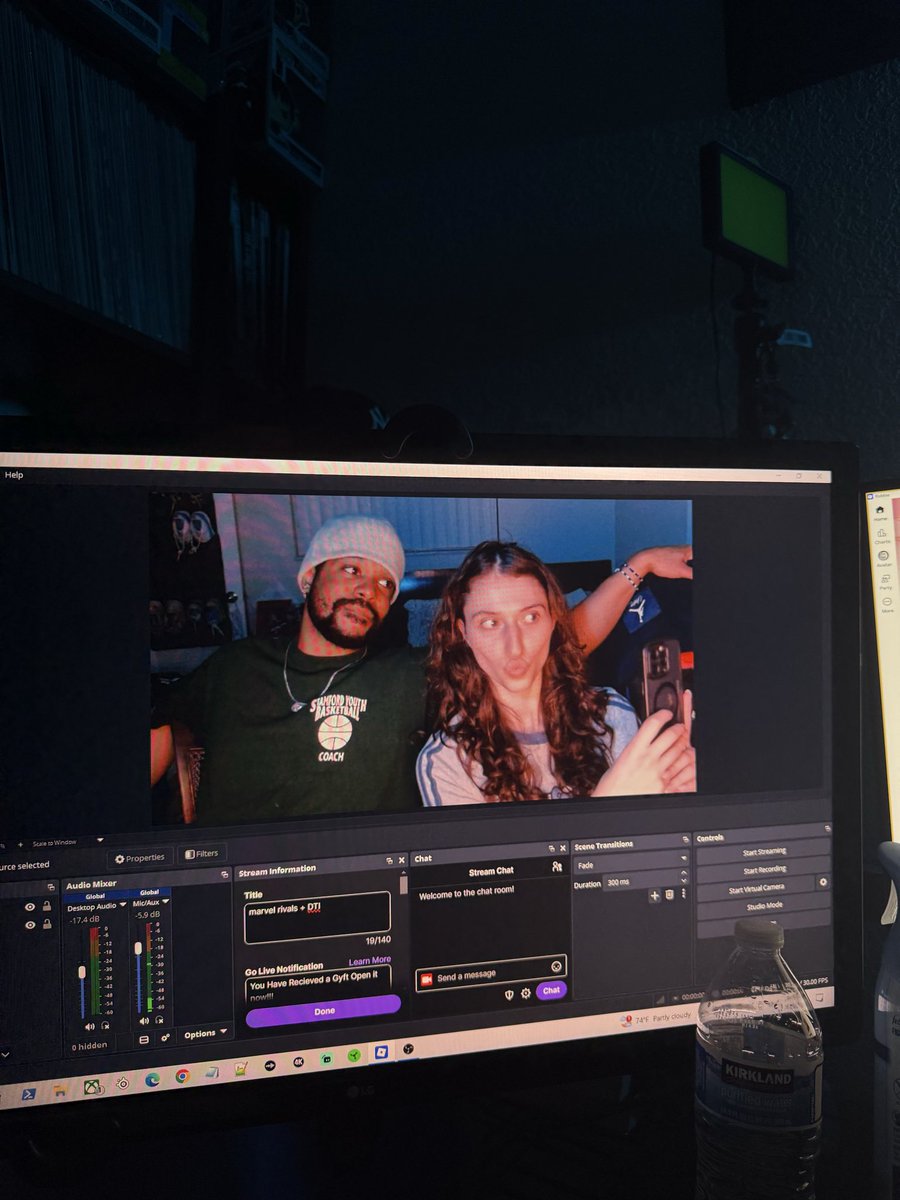Viewport: 900px width, 1200px height.
Task: Toggle lock on the first source
Action: 46,906
